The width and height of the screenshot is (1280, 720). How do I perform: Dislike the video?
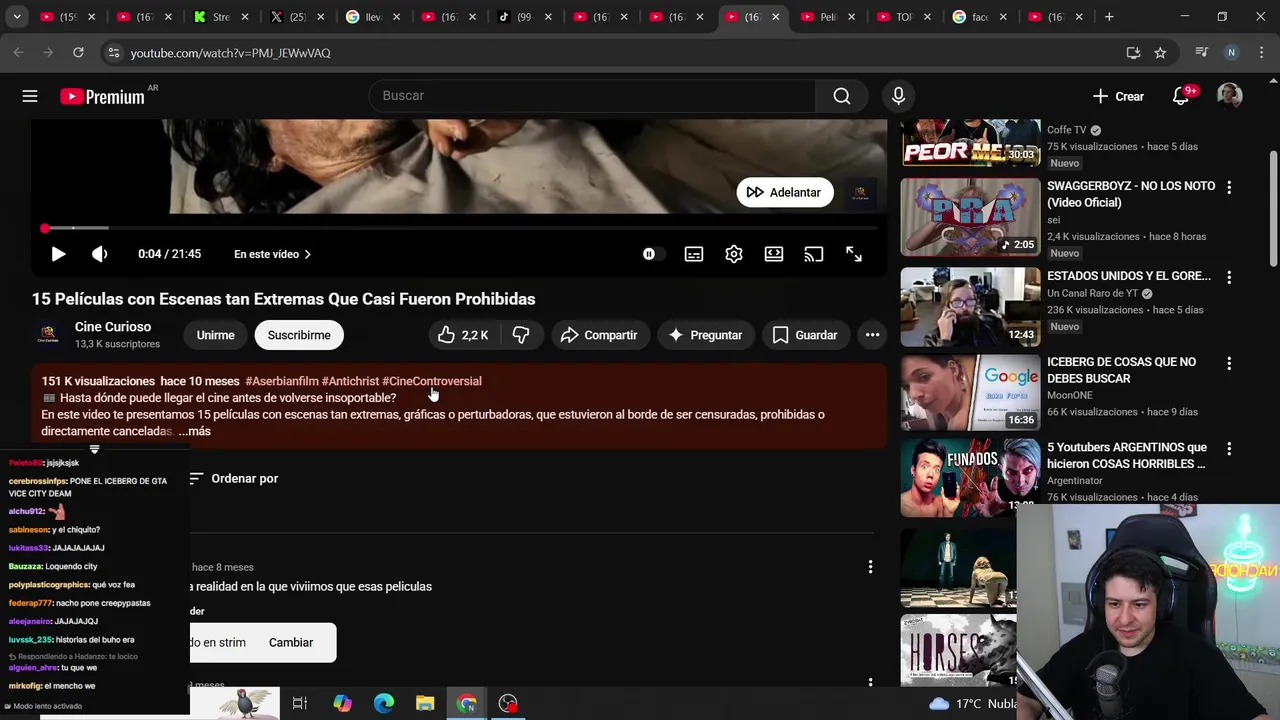coord(521,335)
